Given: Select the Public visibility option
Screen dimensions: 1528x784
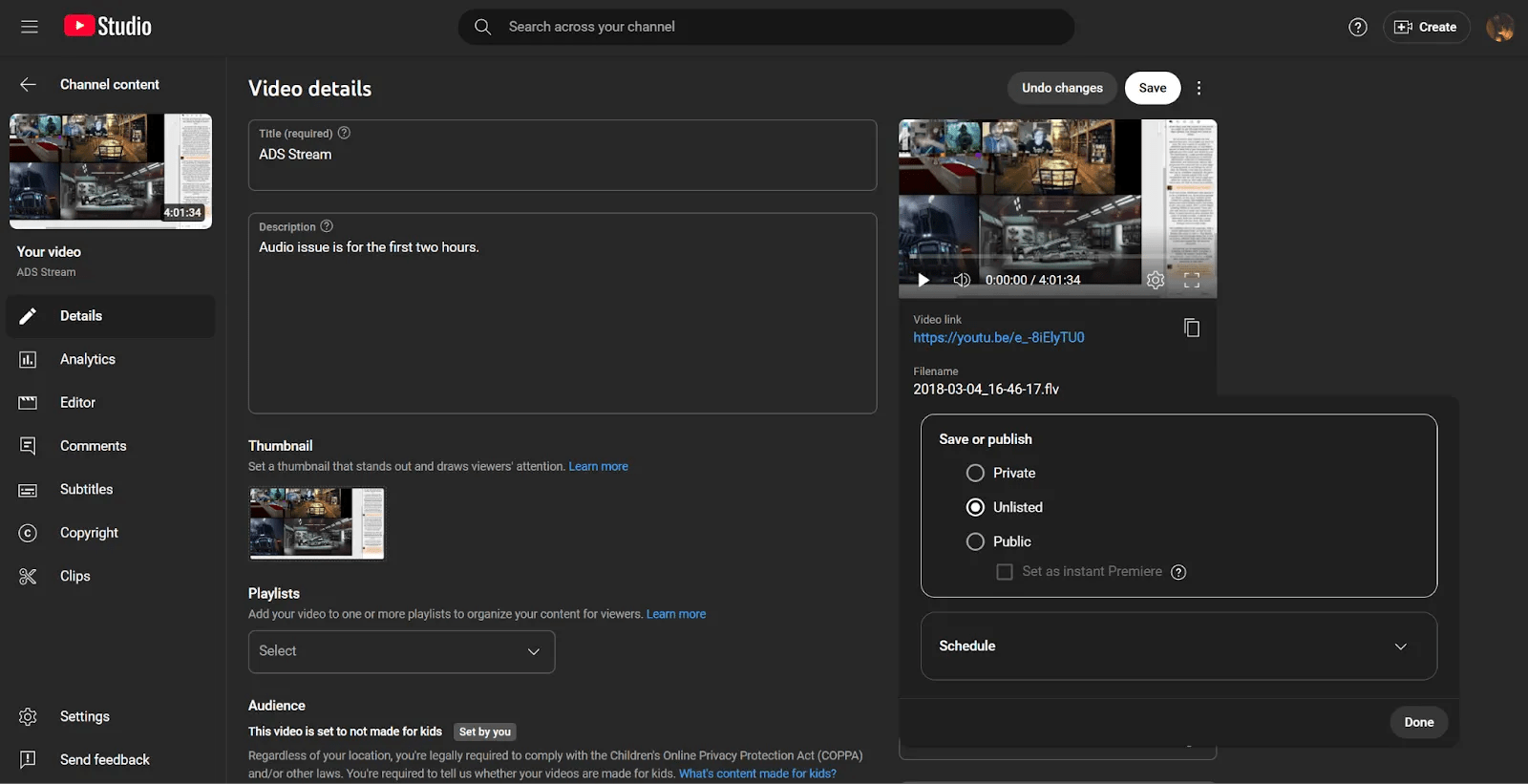Looking at the screenshot, I should 975,541.
